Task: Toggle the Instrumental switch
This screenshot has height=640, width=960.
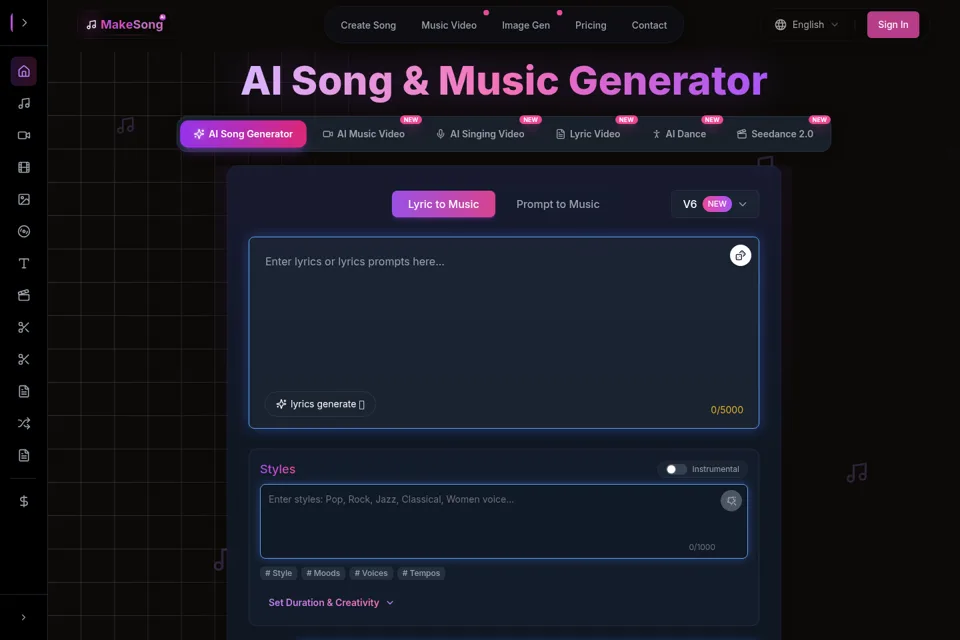Action: 676,469
